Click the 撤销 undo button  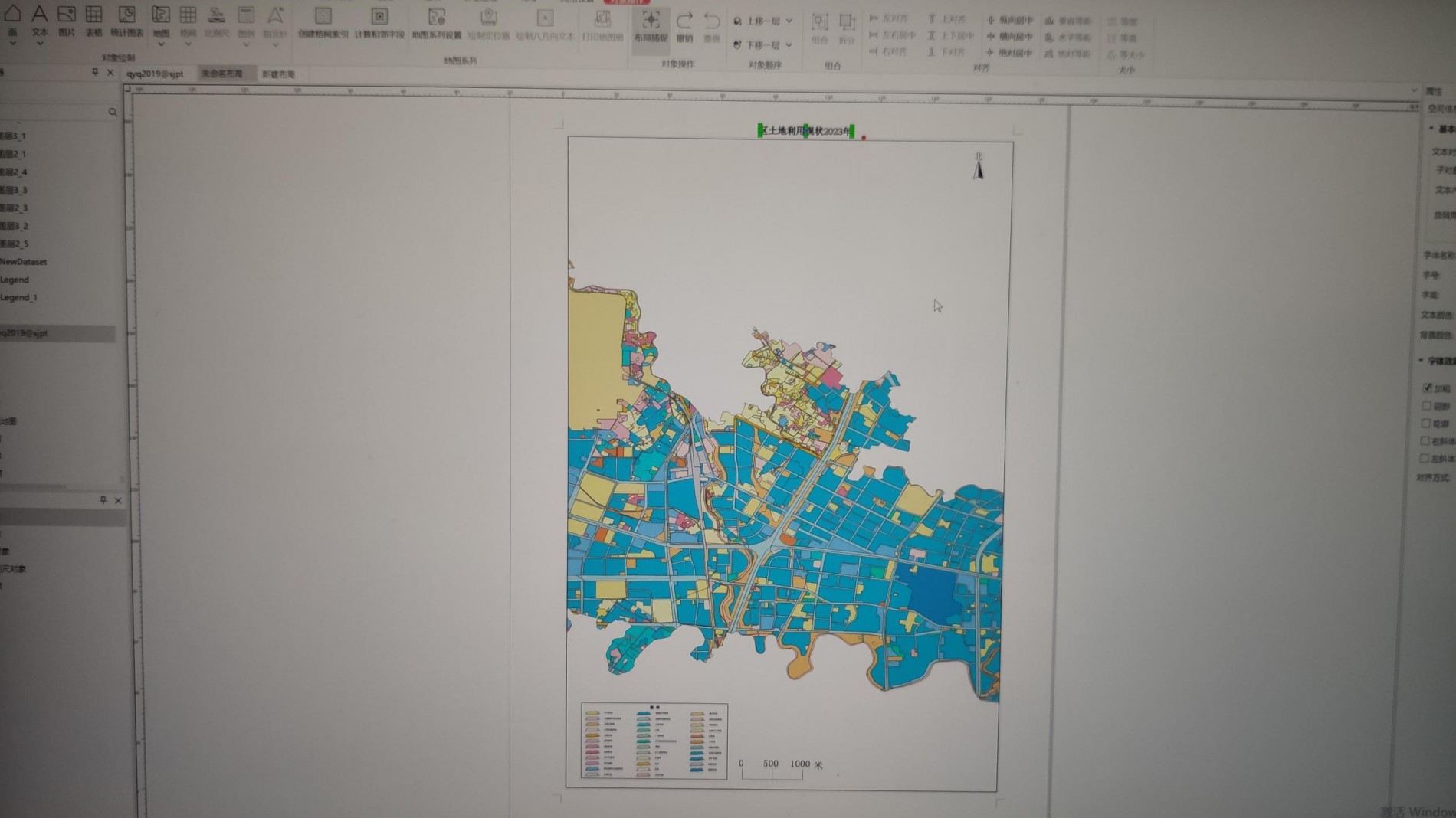point(684,27)
